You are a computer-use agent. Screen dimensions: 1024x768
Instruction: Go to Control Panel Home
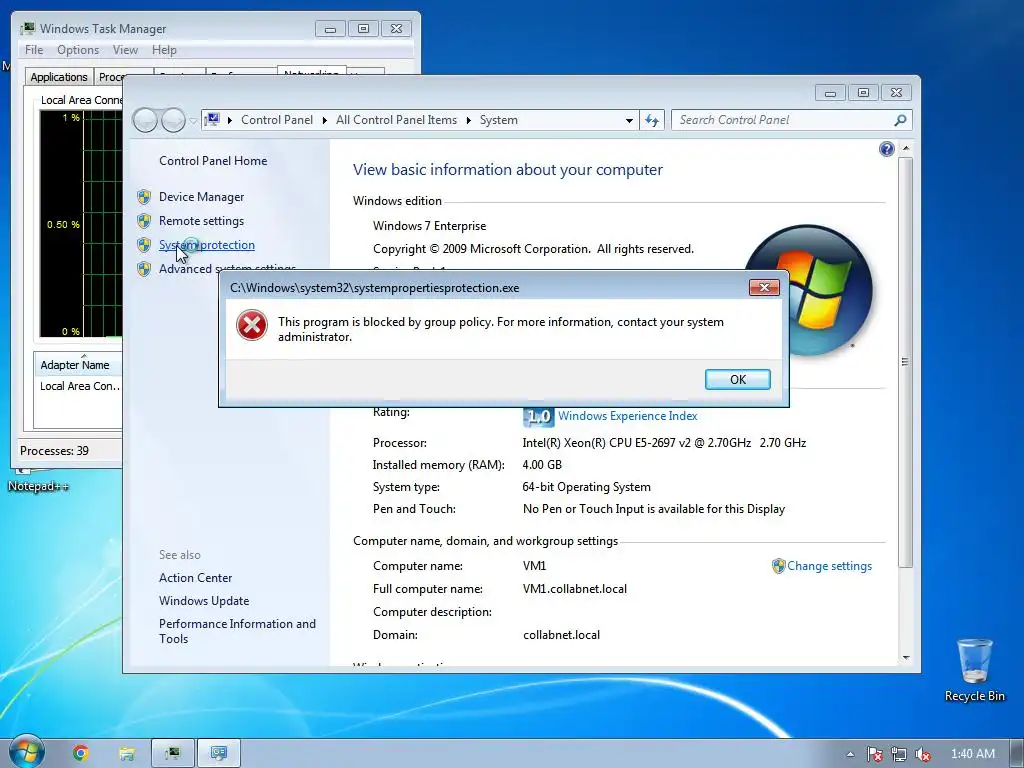click(x=213, y=161)
